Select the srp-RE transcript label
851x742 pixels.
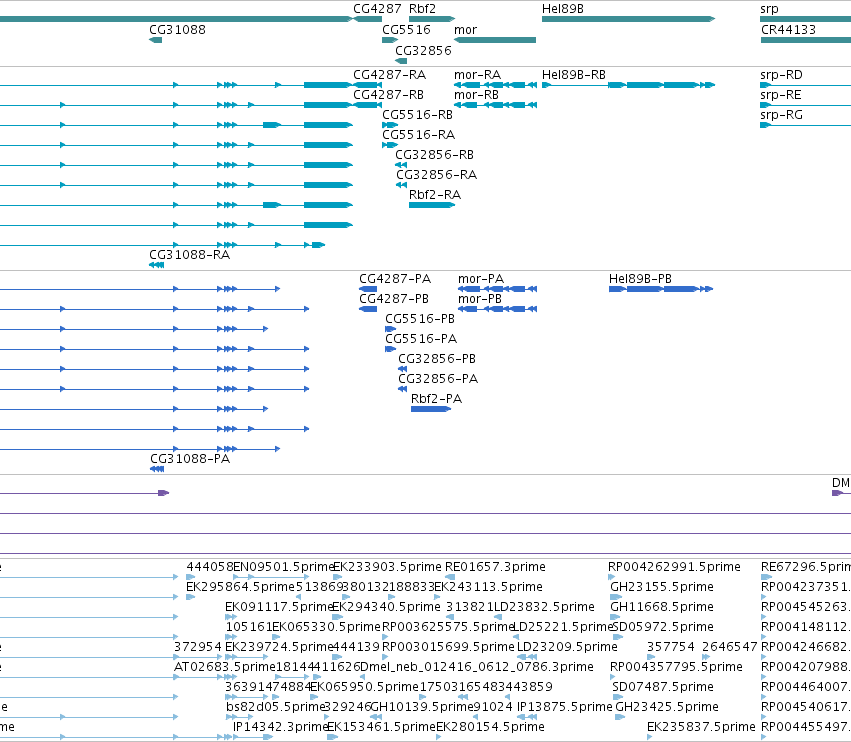point(781,95)
